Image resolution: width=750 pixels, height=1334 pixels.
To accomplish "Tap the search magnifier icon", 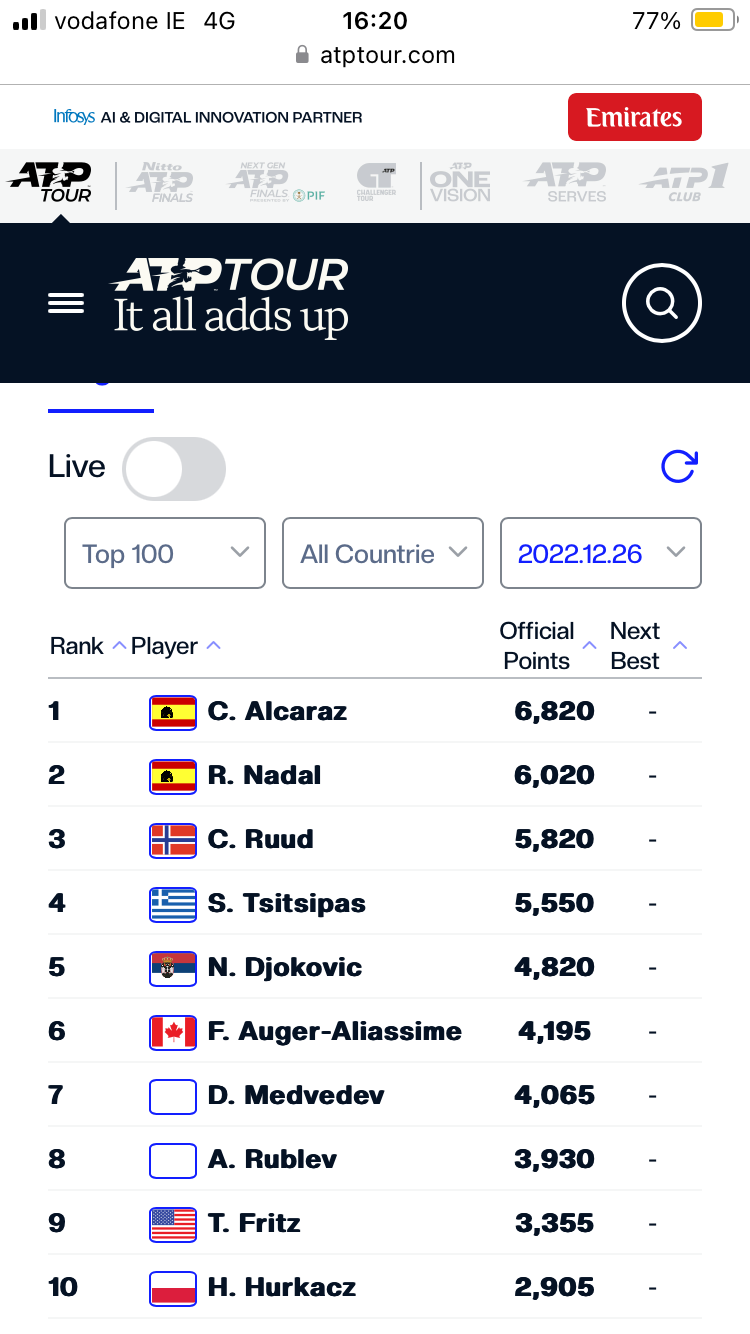I will 661,302.
